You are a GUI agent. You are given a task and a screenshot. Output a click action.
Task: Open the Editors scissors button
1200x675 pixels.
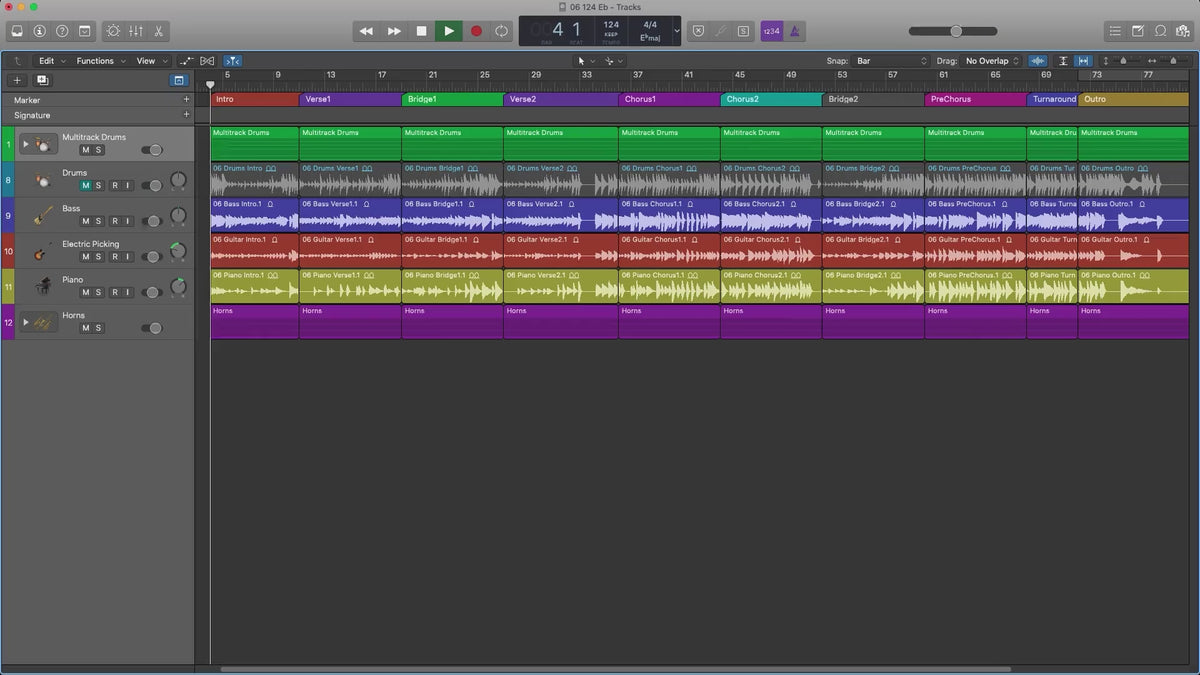coord(158,31)
